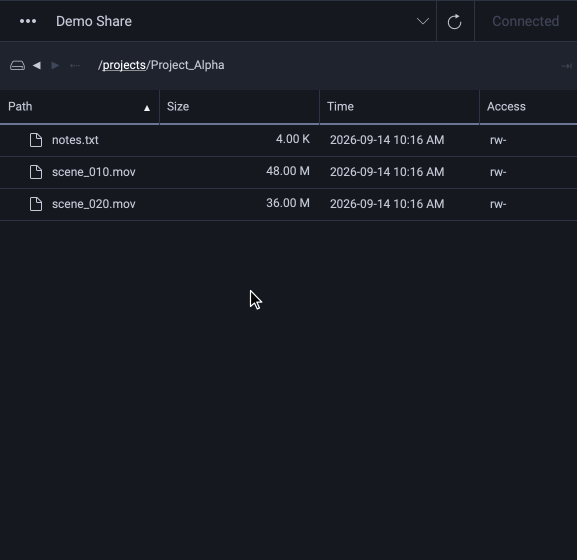
Task: Click the 4.00 K size value
Action: coord(293,139)
